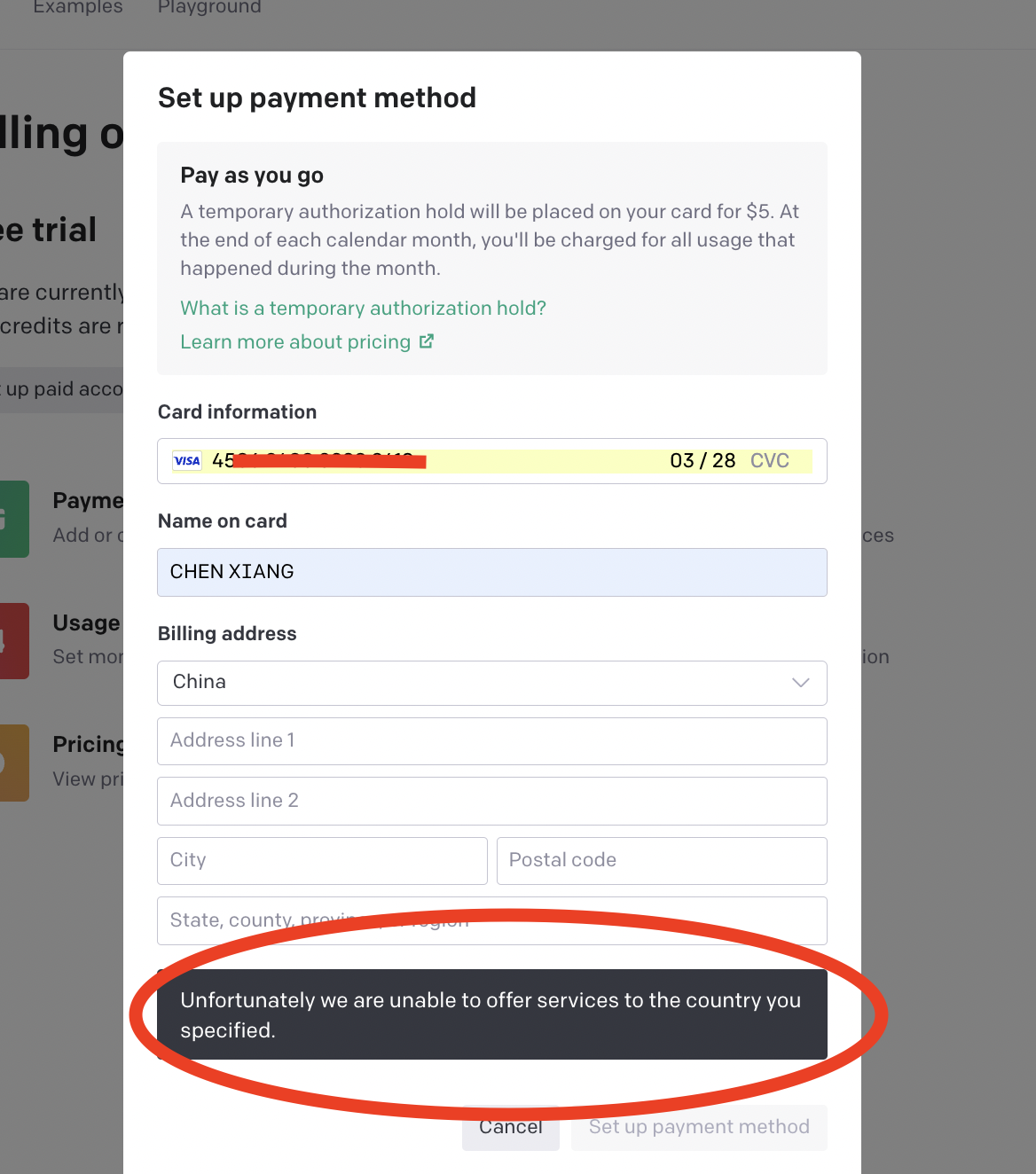Image resolution: width=1036 pixels, height=1174 pixels.
Task: Focus the Name on card field
Action: [492, 572]
